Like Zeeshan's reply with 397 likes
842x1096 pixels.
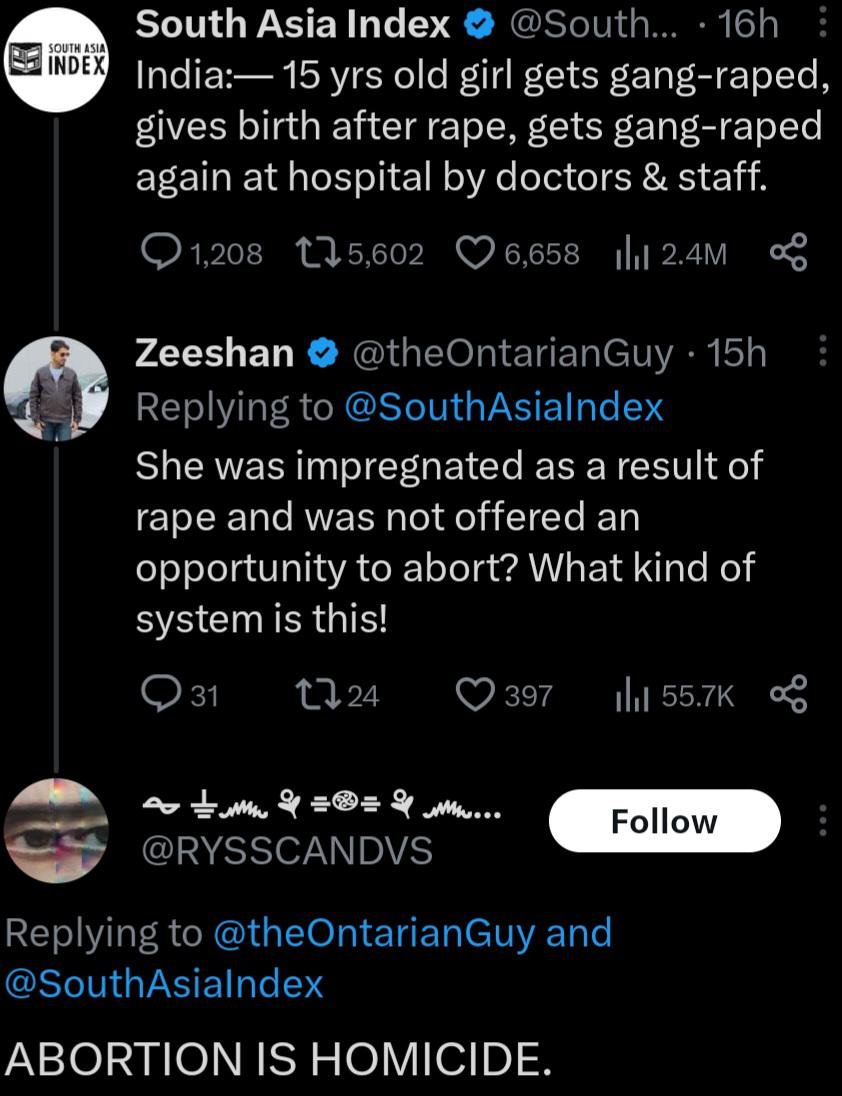pyautogui.click(x=474, y=695)
